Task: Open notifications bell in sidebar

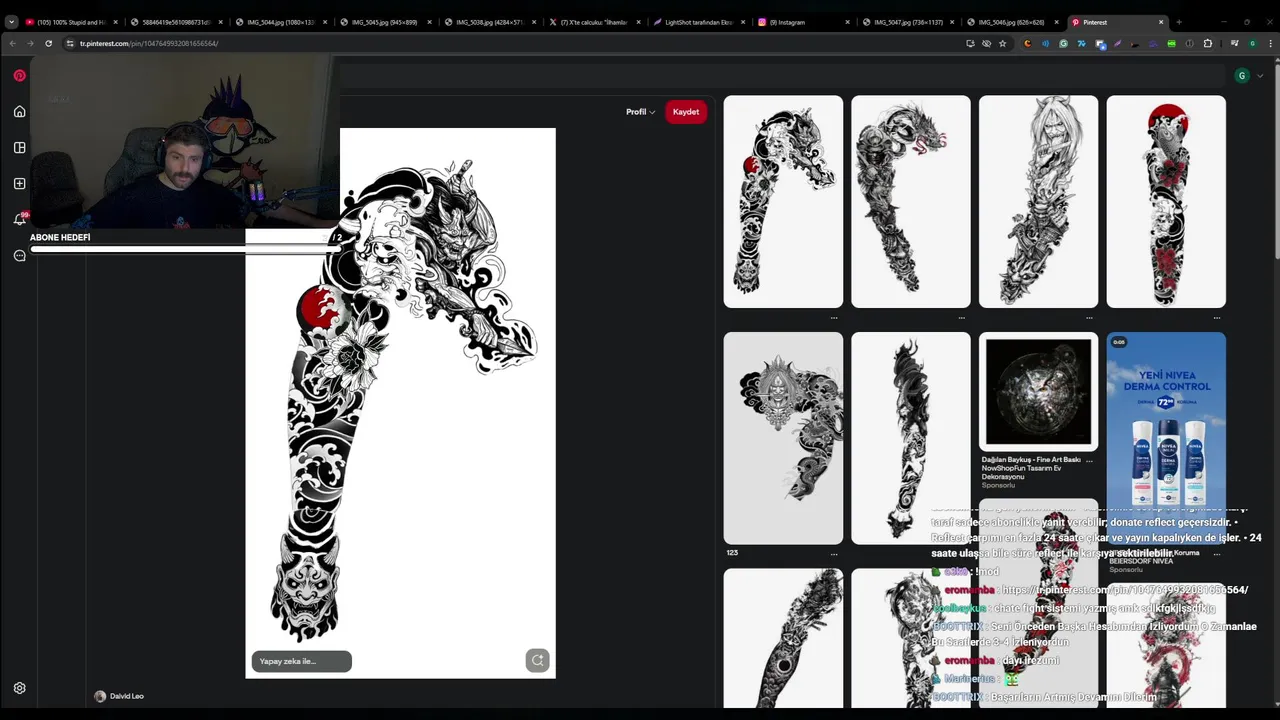Action: click(x=19, y=219)
